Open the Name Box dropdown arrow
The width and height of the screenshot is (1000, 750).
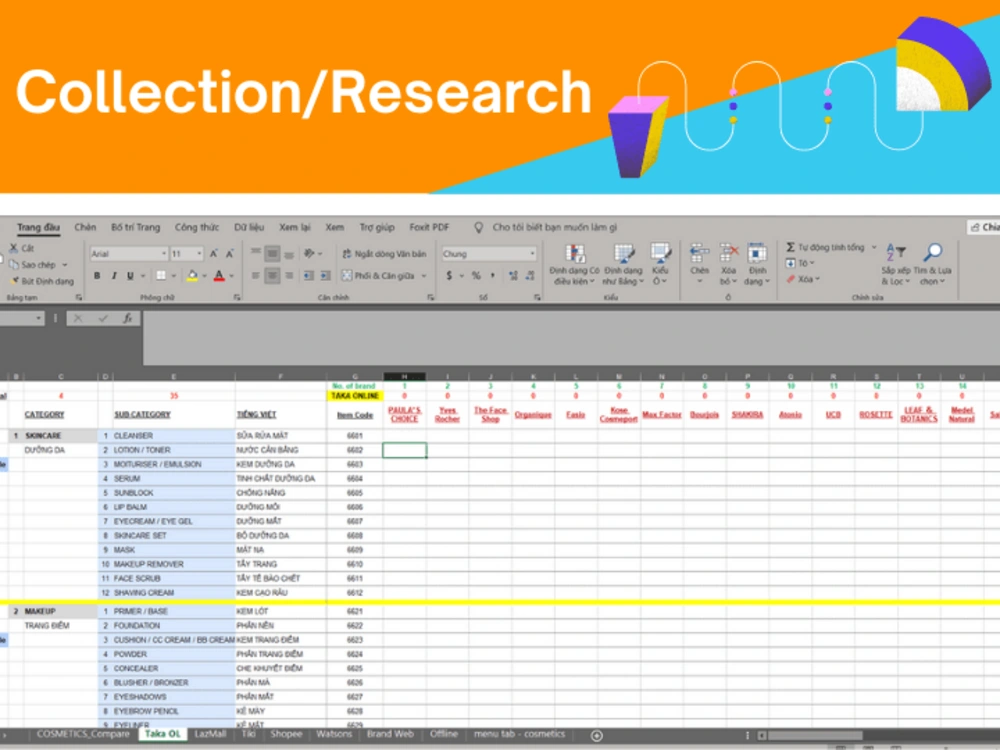click(38, 318)
